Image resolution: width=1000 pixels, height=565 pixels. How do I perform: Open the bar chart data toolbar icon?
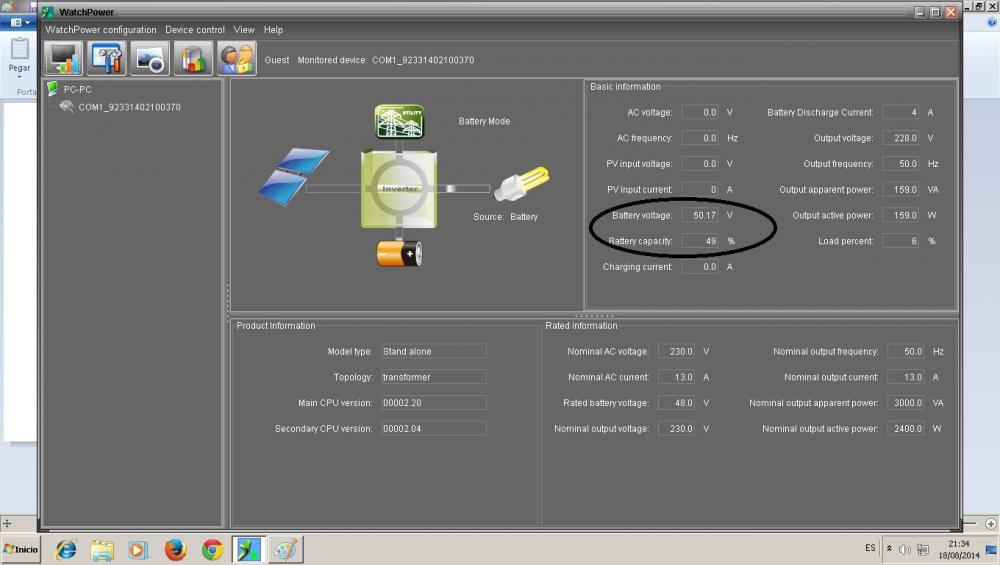(193, 59)
